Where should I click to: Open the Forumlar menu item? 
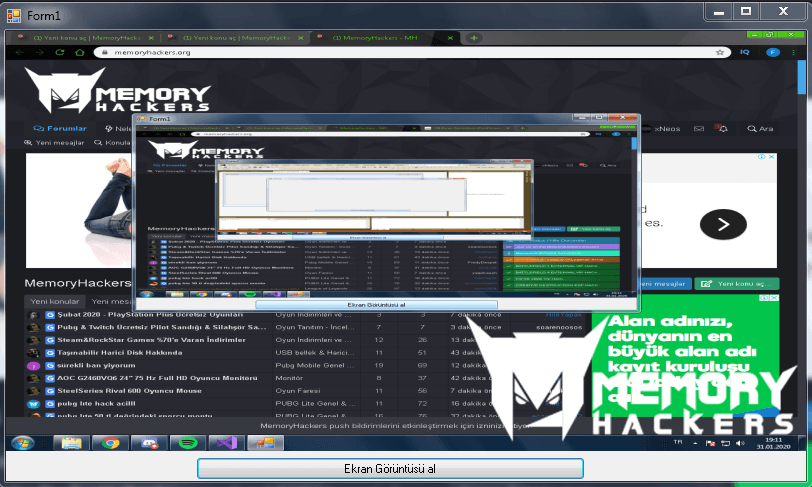[x=60, y=128]
